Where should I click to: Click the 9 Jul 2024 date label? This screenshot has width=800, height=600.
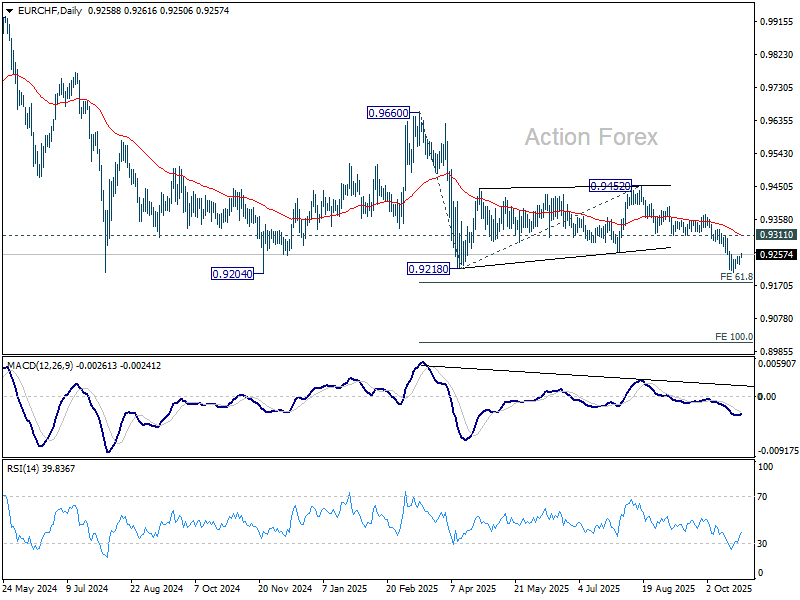(88, 589)
